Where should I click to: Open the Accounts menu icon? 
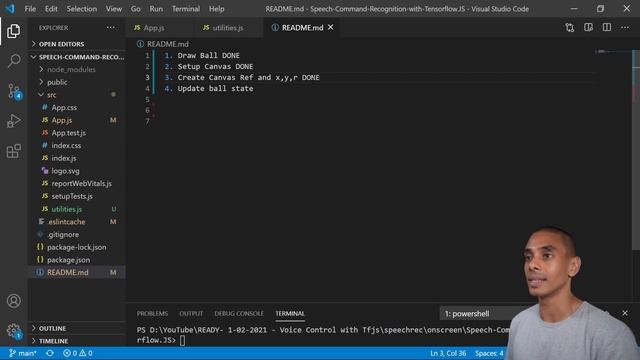[x=13, y=301]
